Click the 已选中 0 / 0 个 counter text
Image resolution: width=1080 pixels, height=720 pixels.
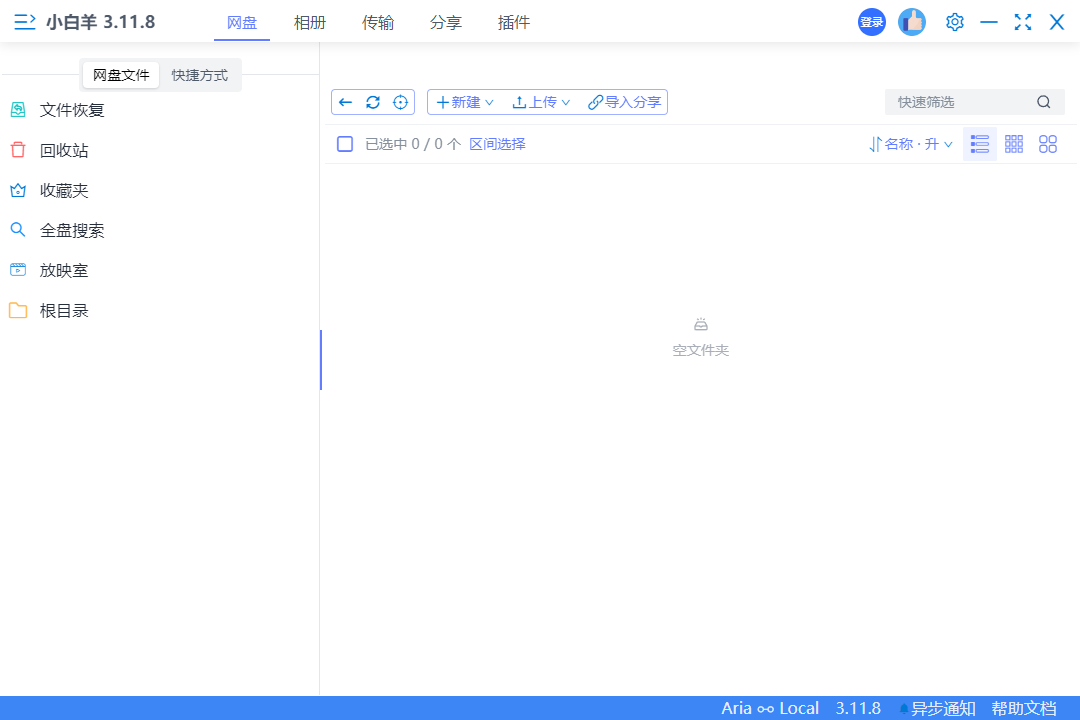click(413, 144)
